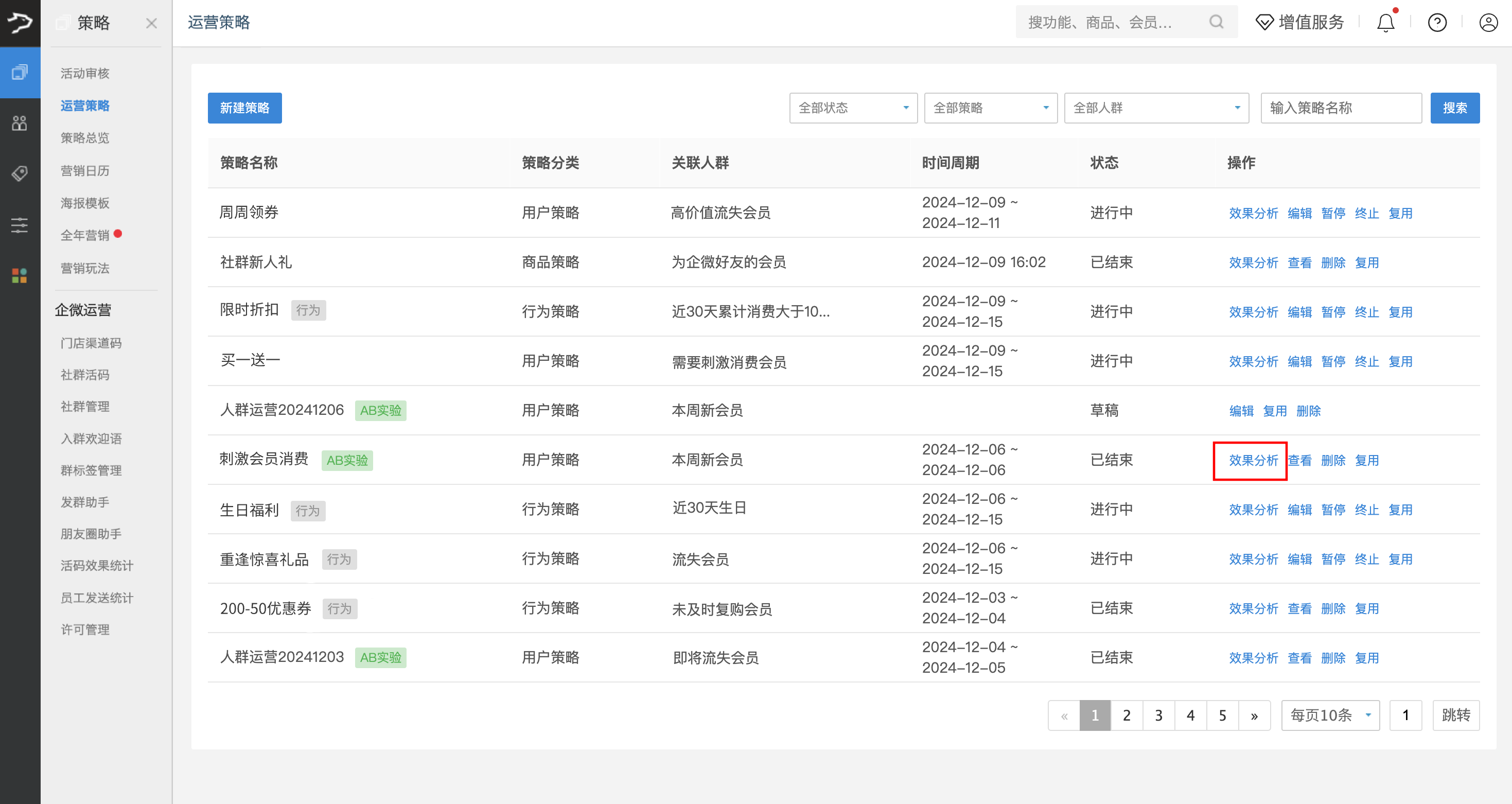Click the diamond 增值服务 icon
The height and width of the screenshot is (804, 1512).
coord(1264,23)
